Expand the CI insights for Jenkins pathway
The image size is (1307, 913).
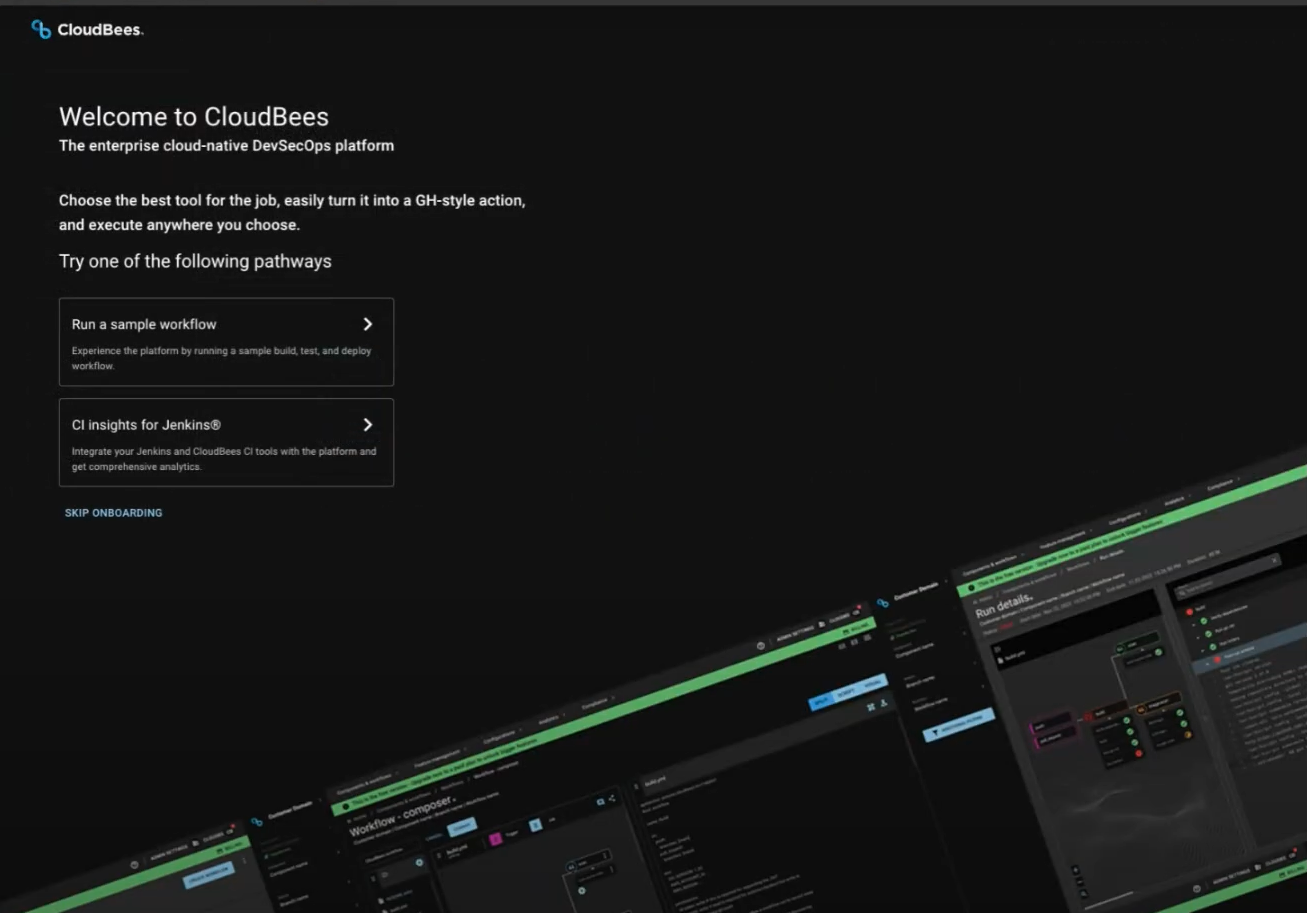point(367,425)
